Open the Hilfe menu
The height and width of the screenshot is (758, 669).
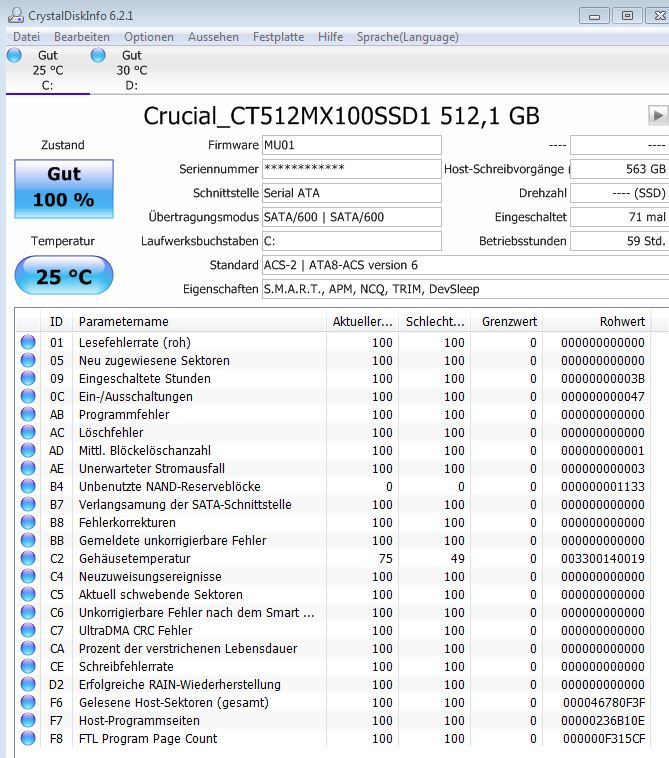[330, 37]
